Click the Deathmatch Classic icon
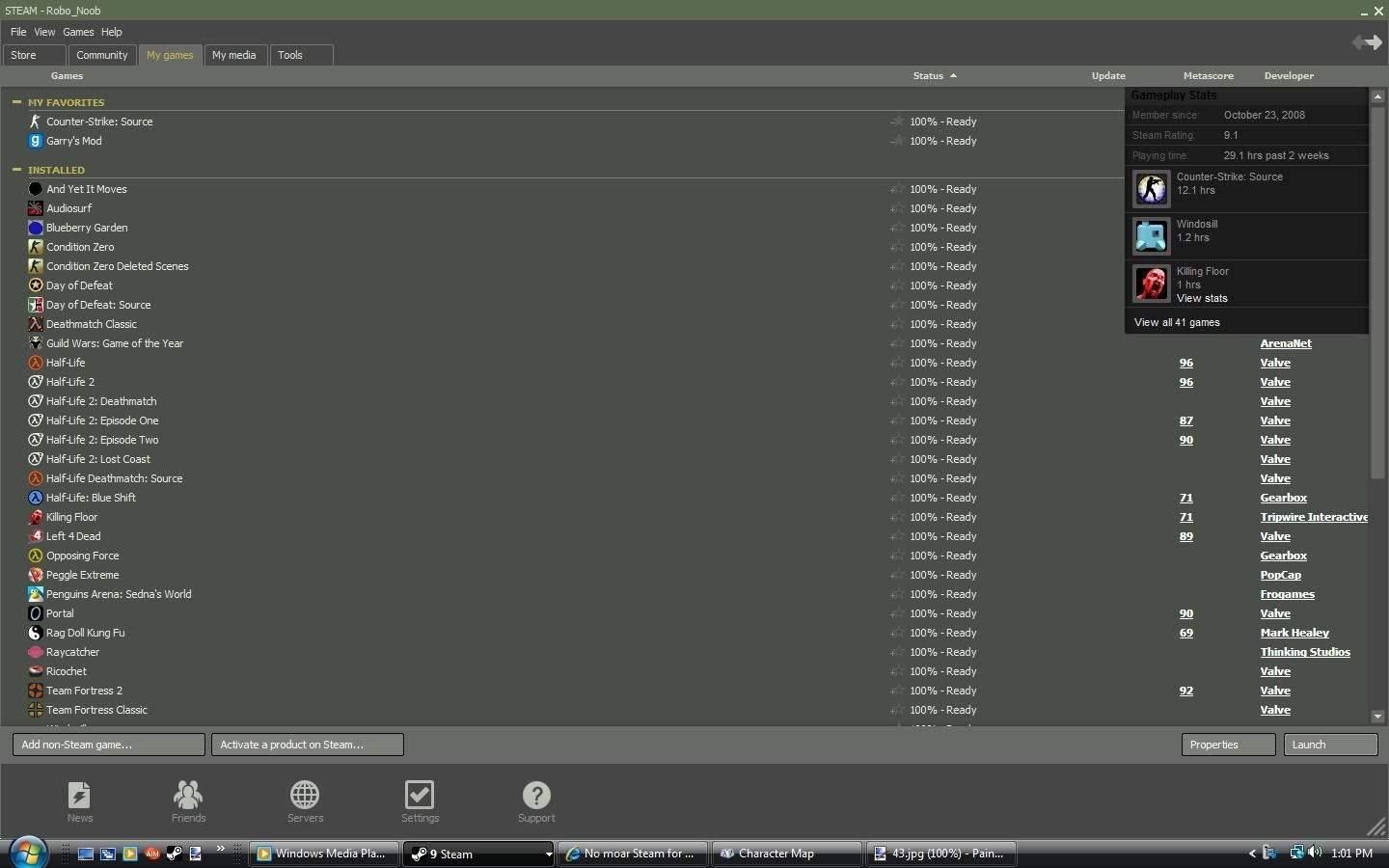The height and width of the screenshot is (868, 1389). tap(36, 324)
